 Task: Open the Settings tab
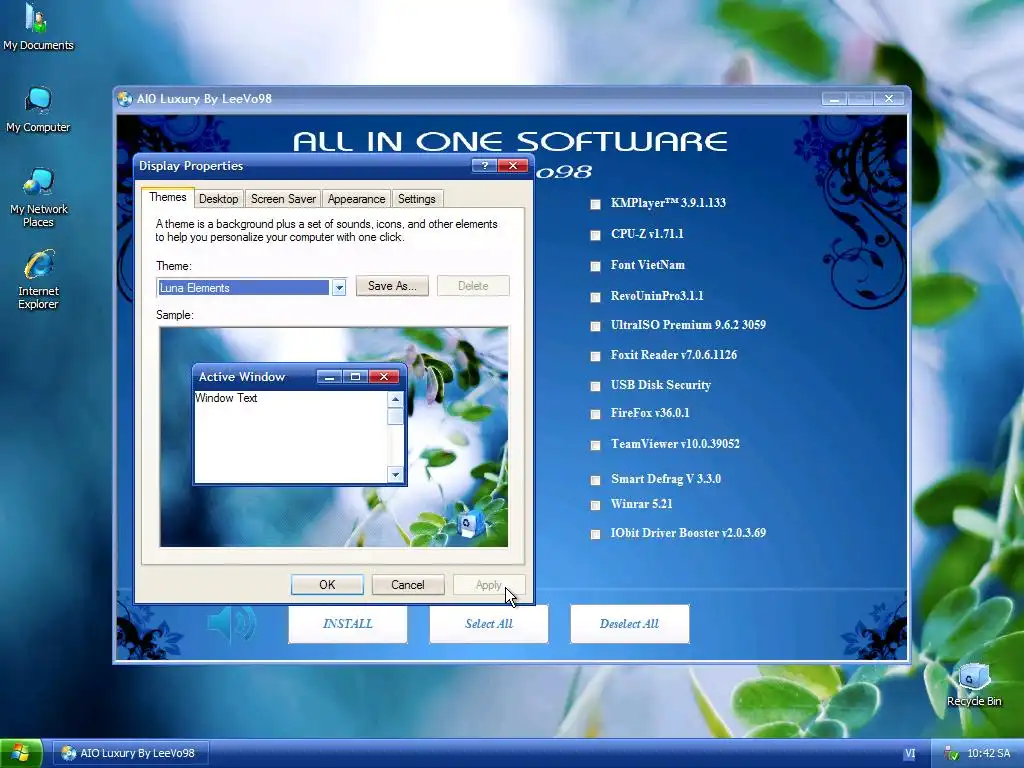417,199
